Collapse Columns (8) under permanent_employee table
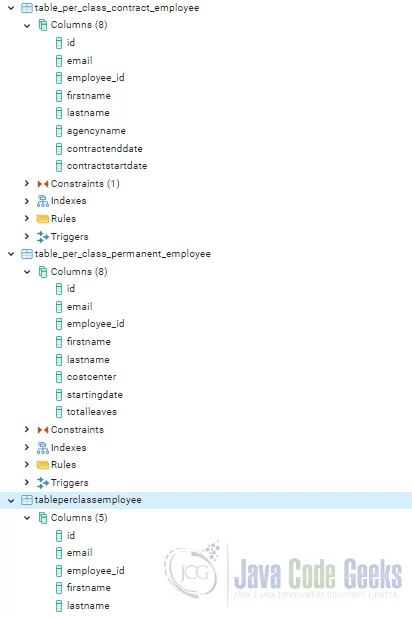The height and width of the screenshot is (617, 412). coord(27,272)
